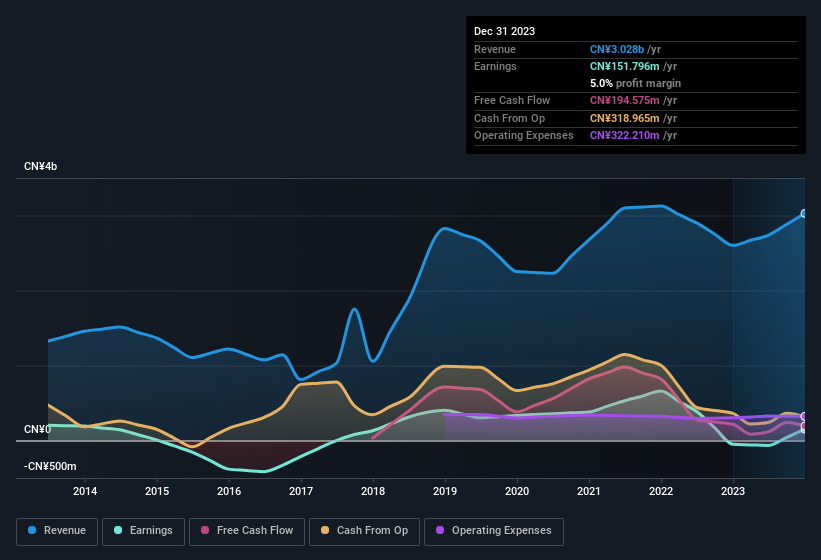Click the blue Revenue endpoint marker
The image size is (821, 560).
804,214
